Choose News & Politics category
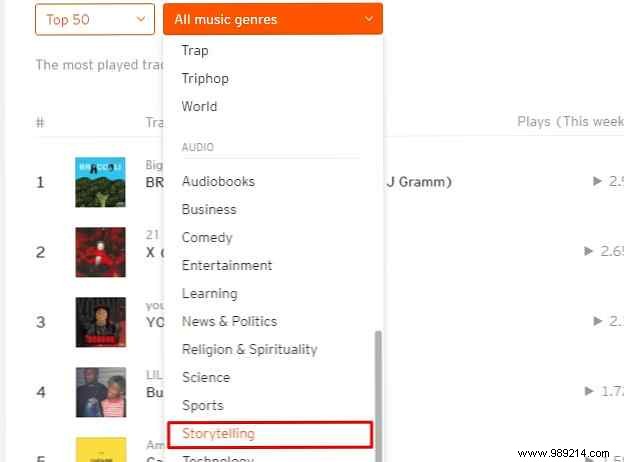Viewport: 624px width, 462px height. 229,321
